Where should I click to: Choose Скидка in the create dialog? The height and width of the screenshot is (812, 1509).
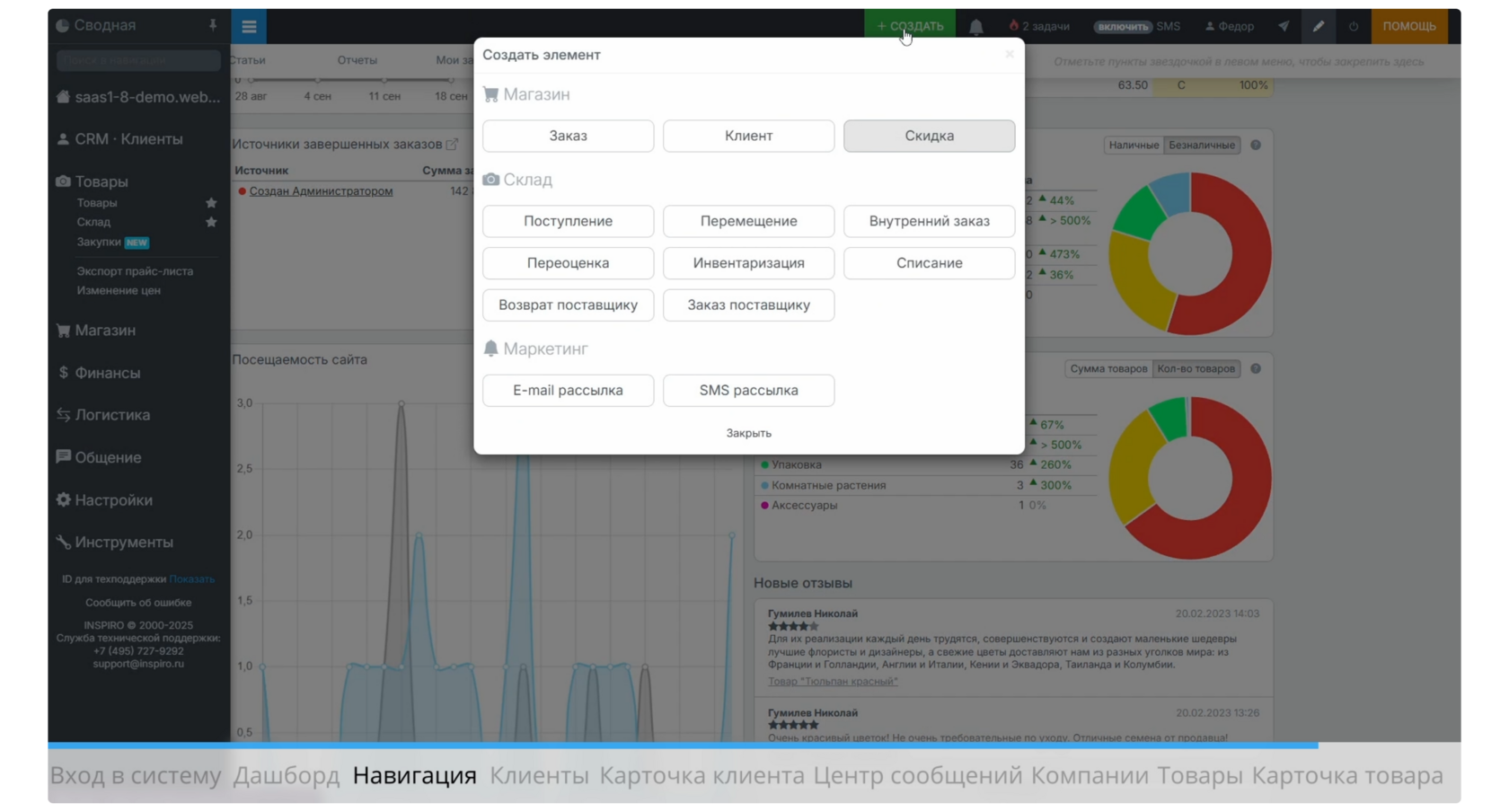tap(929, 136)
